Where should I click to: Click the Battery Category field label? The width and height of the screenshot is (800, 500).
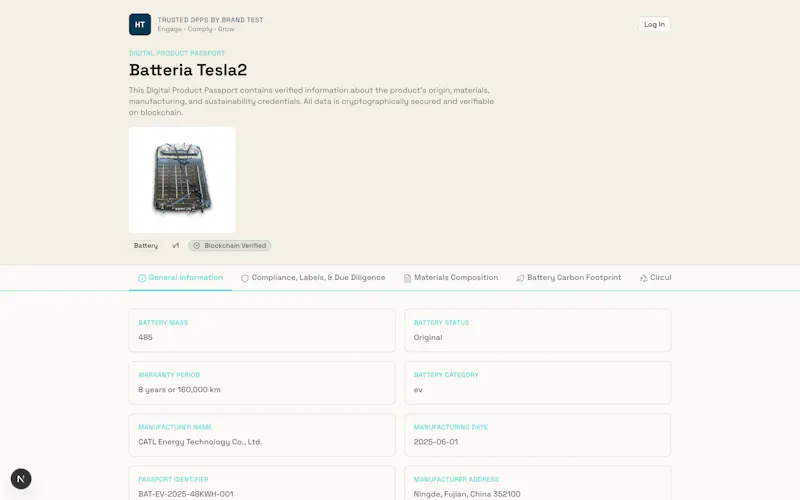[446, 375]
